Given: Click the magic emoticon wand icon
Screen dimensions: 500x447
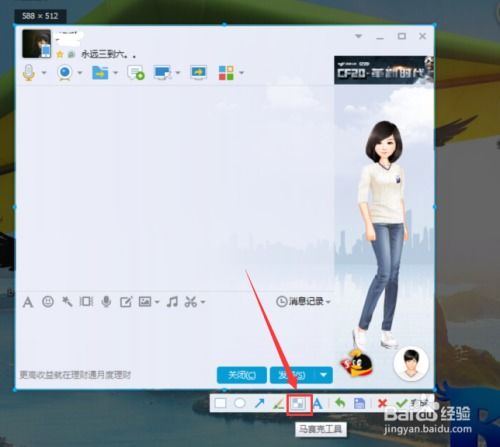Looking at the screenshot, I should (x=67, y=302).
